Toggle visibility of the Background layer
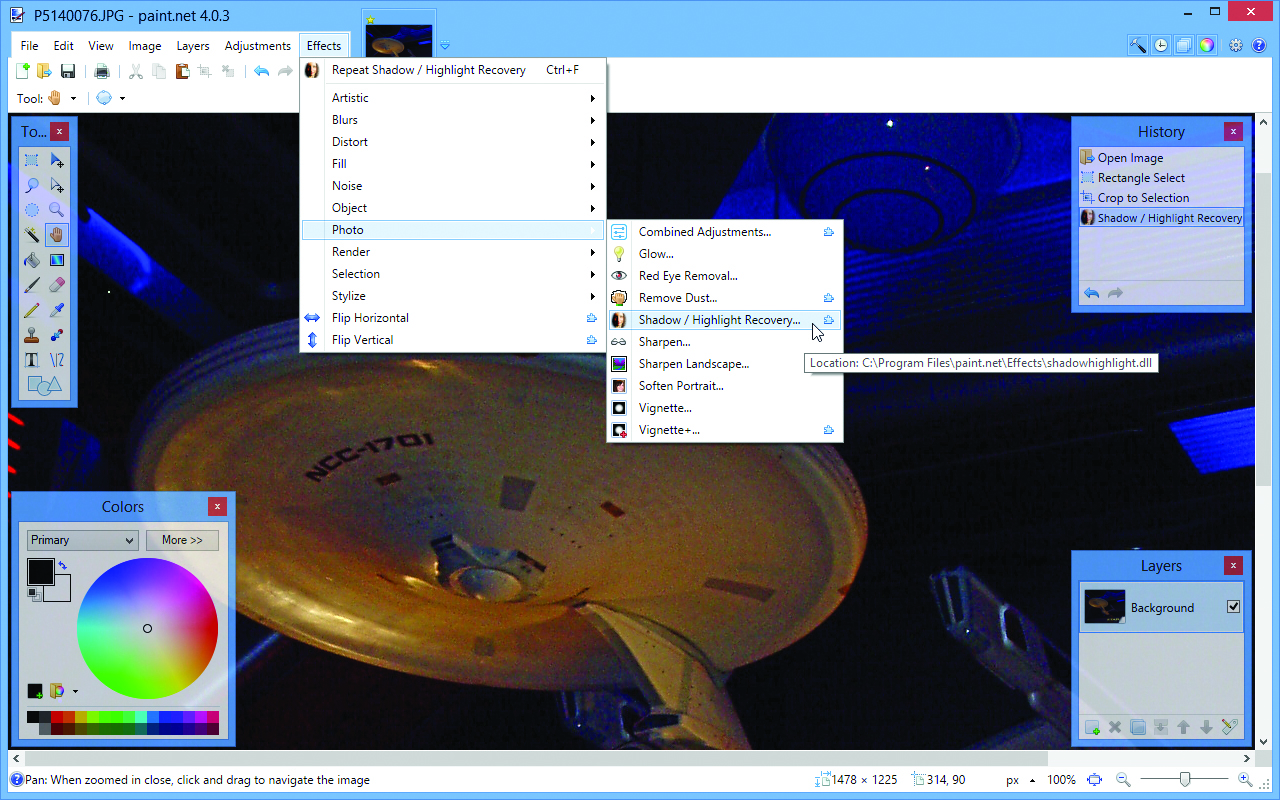The image size is (1280, 800). 1233,607
